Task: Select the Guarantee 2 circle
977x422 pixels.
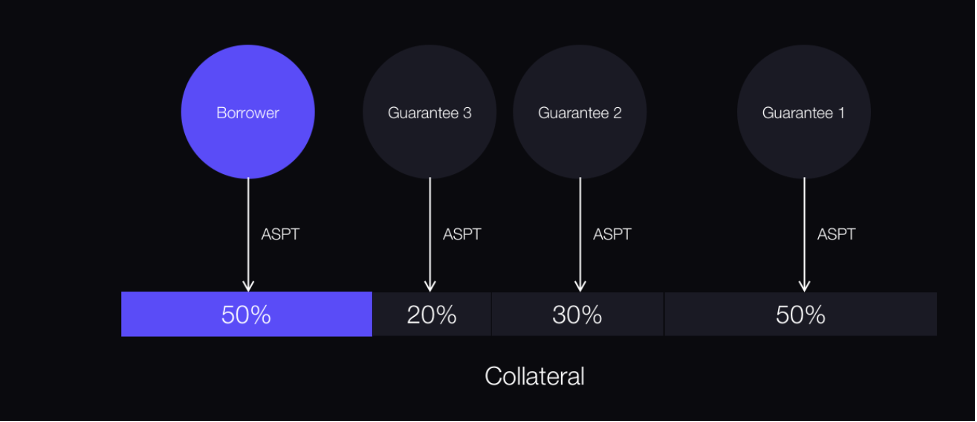Action: pos(580,112)
